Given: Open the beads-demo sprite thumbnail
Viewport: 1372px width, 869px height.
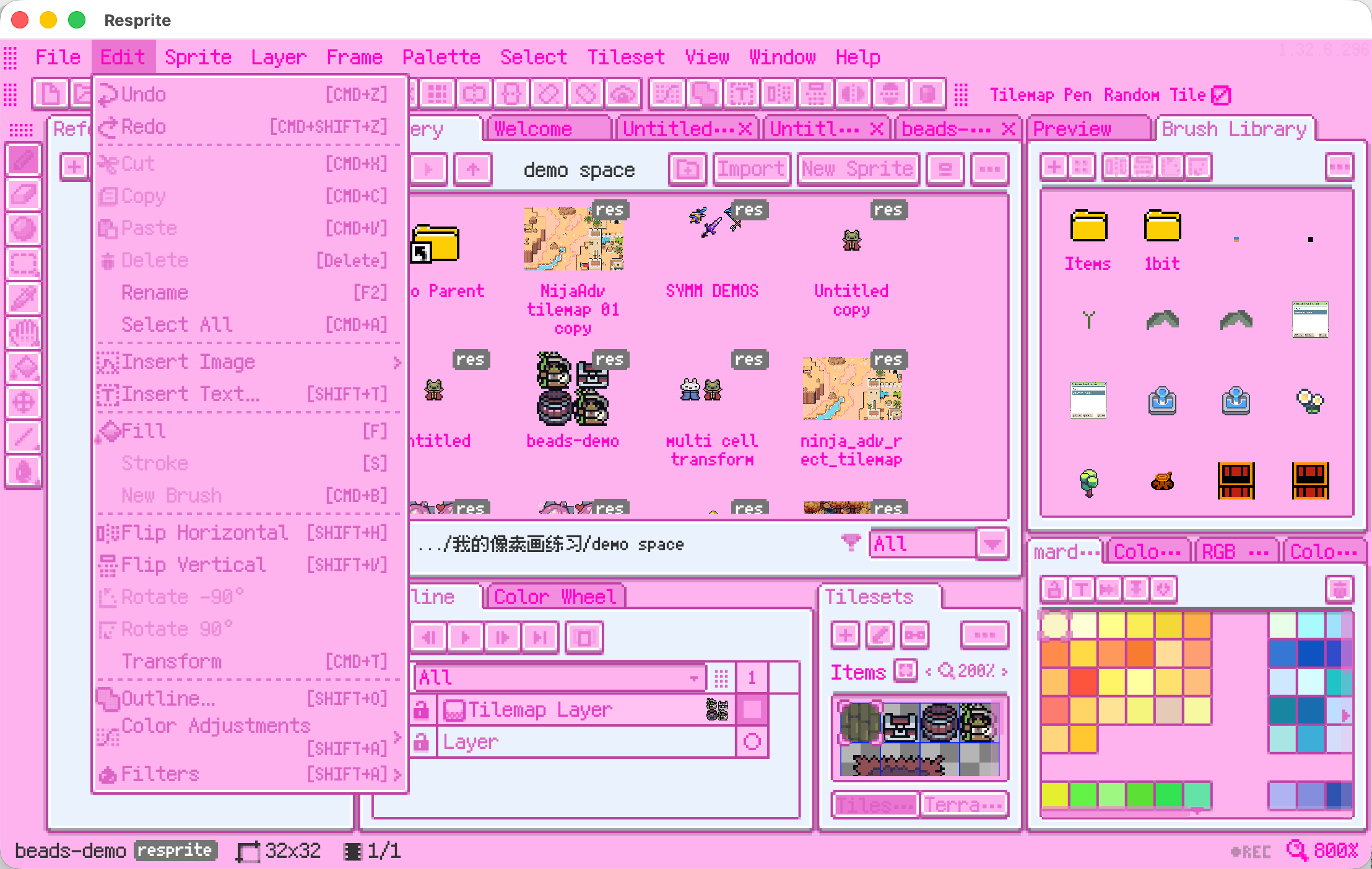Looking at the screenshot, I should 573,389.
